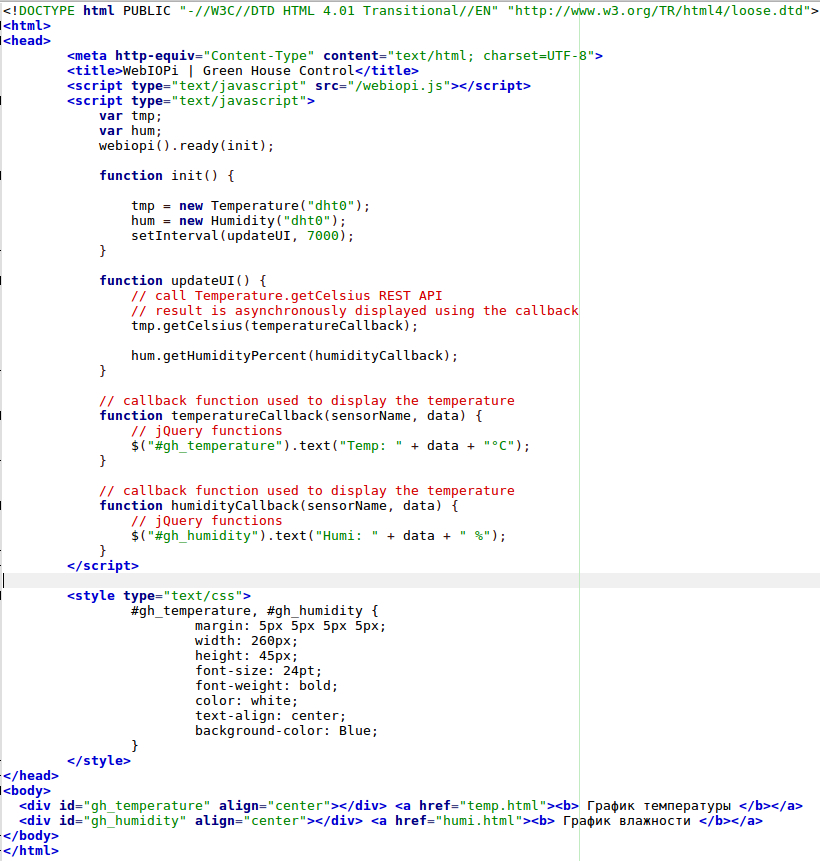Click the highlighted empty current line
820x861 pixels.
tap(410, 580)
